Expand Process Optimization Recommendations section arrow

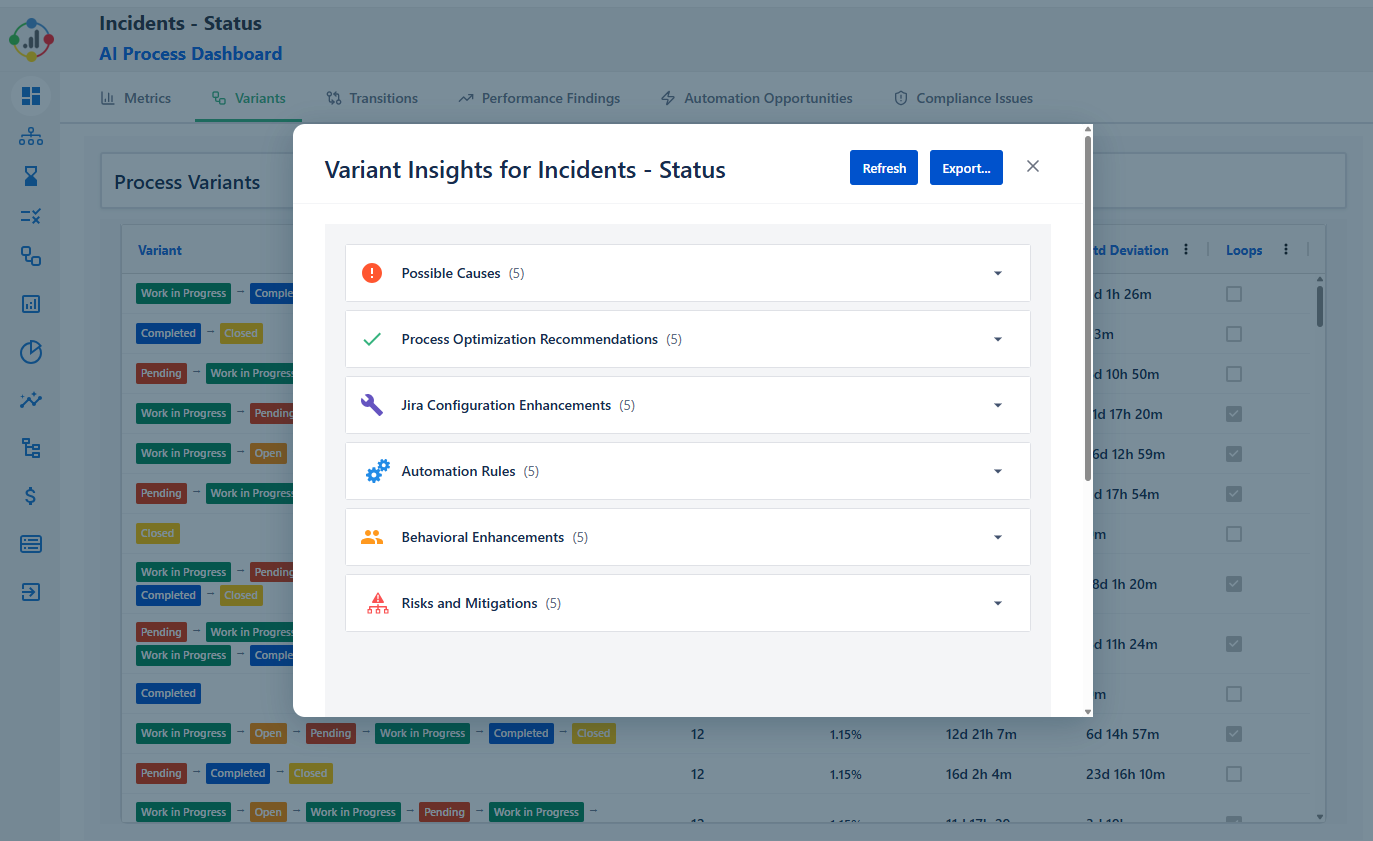coord(997,339)
